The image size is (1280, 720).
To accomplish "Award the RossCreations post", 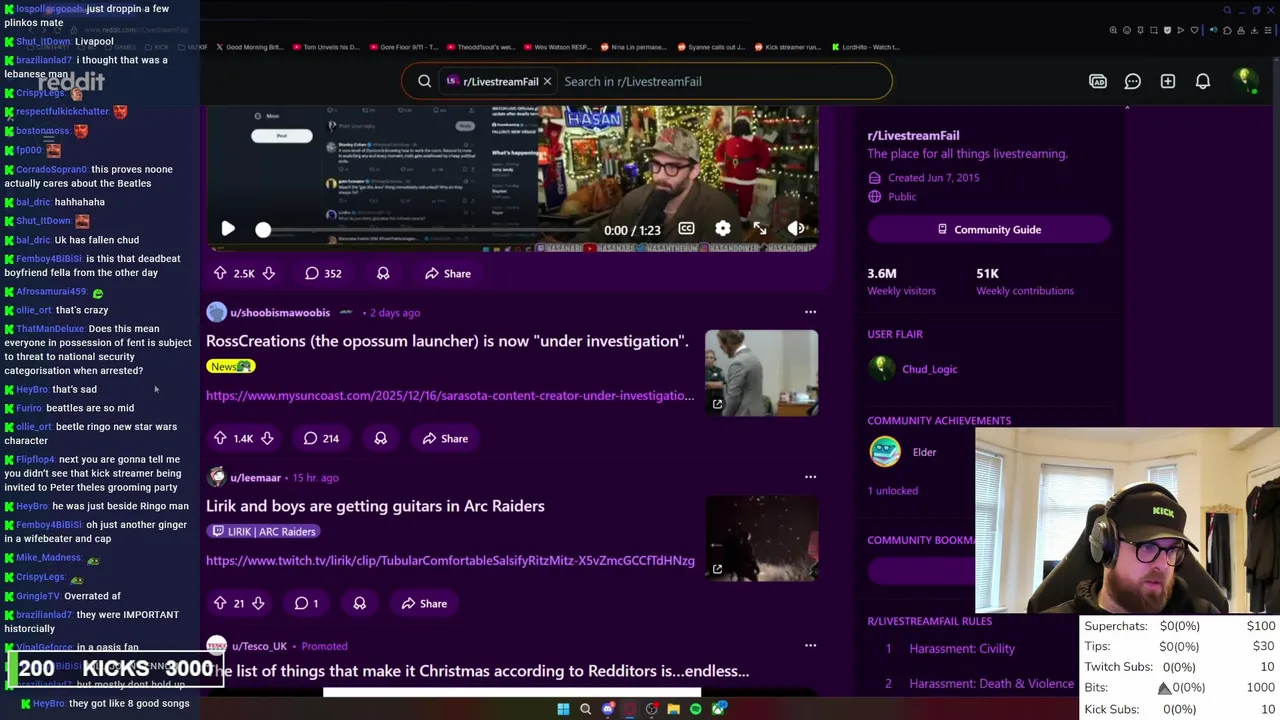I will tap(380, 438).
